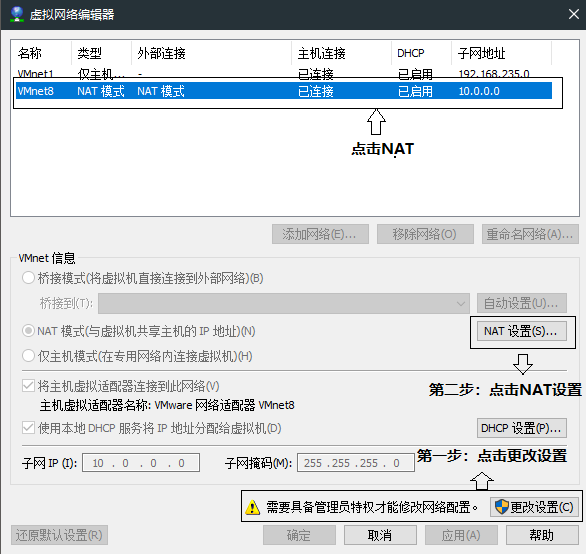The width and height of the screenshot is (586, 554).
Task: Open DHCP 设置(P)... dialog
Action: tap(522, 428)
